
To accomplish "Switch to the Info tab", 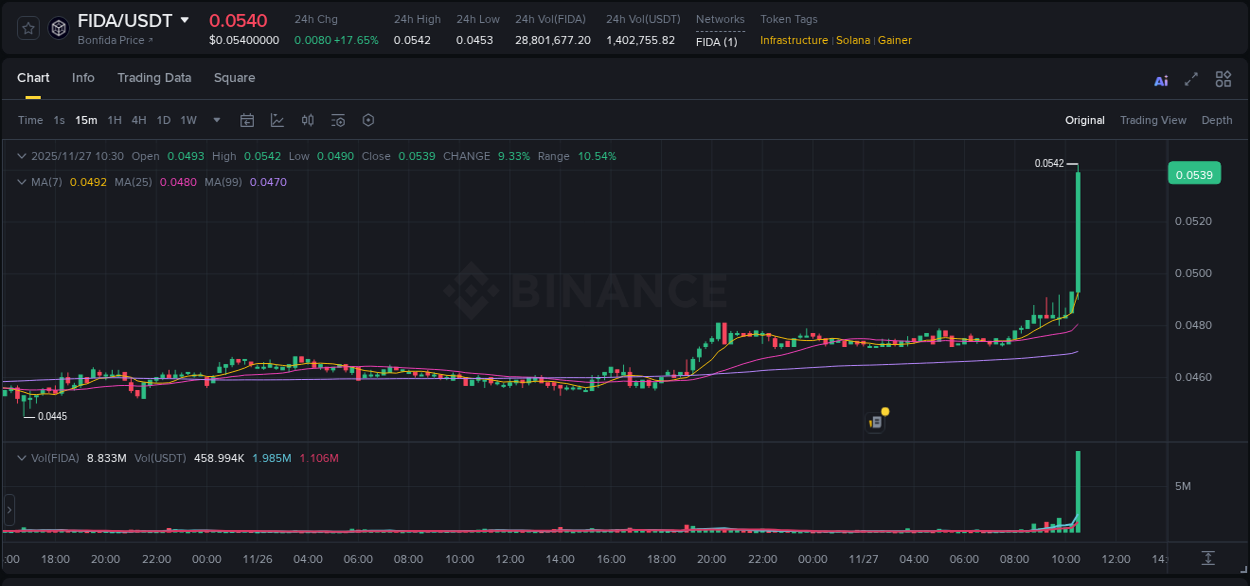I will pyautogui.click(x=83, y=78).
